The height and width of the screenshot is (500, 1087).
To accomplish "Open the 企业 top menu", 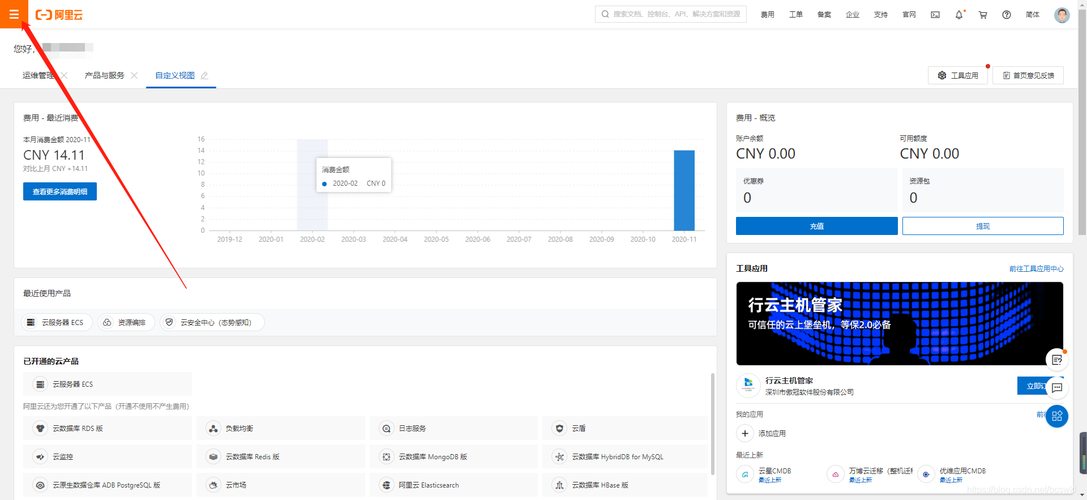I will click(x=853, y=15).
